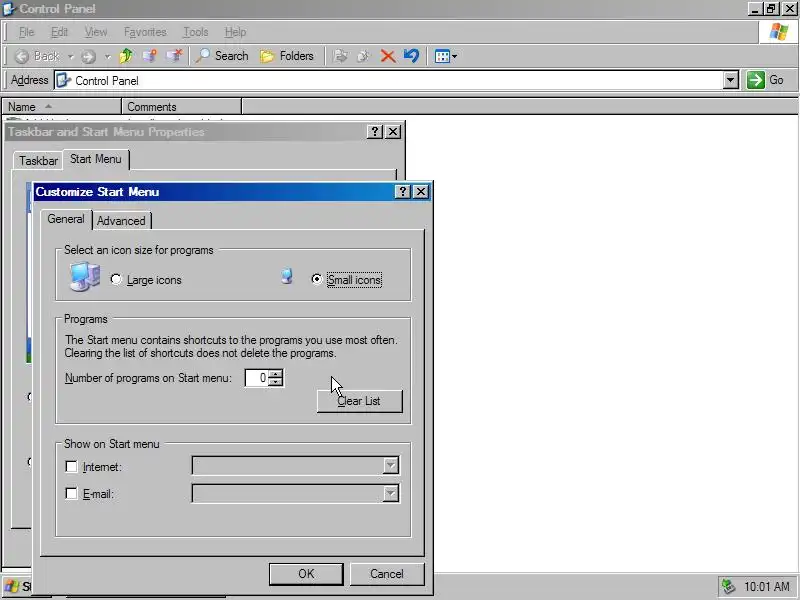Click Help button on Taskbar Properties title bar
The height and width of the screenshot is (600, 800).
[374, 132]
